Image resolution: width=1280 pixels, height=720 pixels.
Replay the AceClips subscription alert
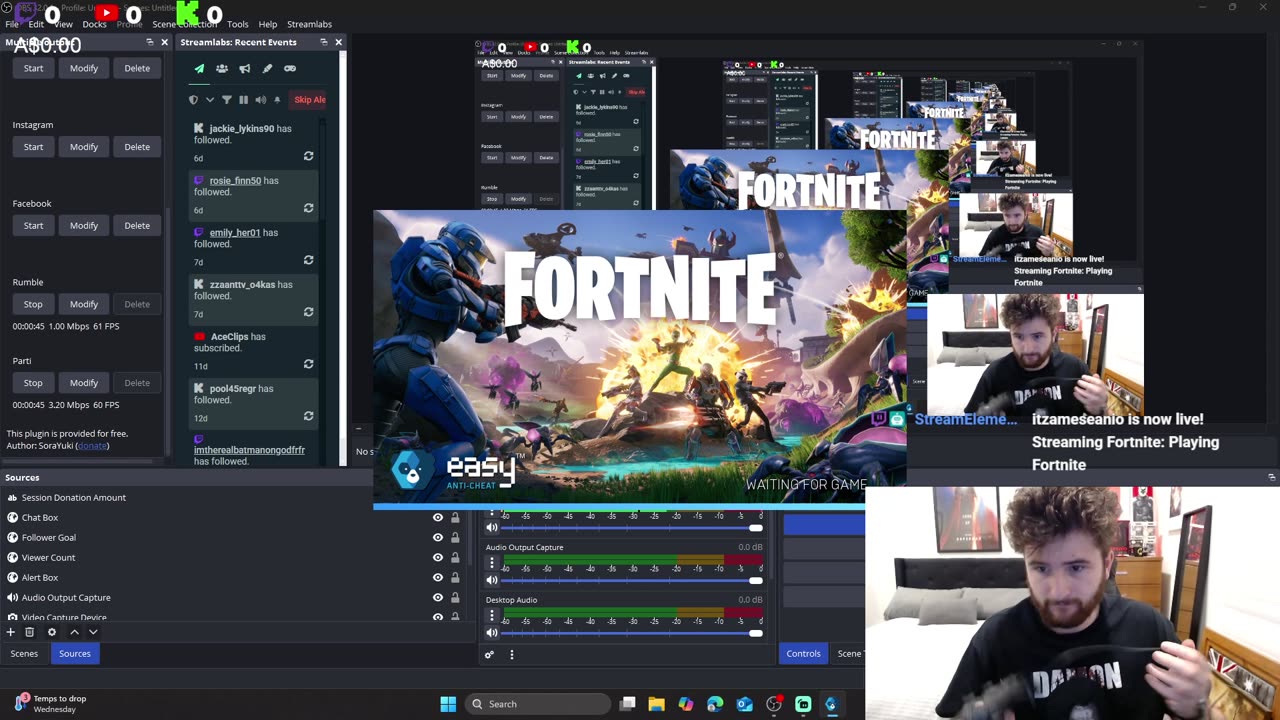(x=308, y=364)
